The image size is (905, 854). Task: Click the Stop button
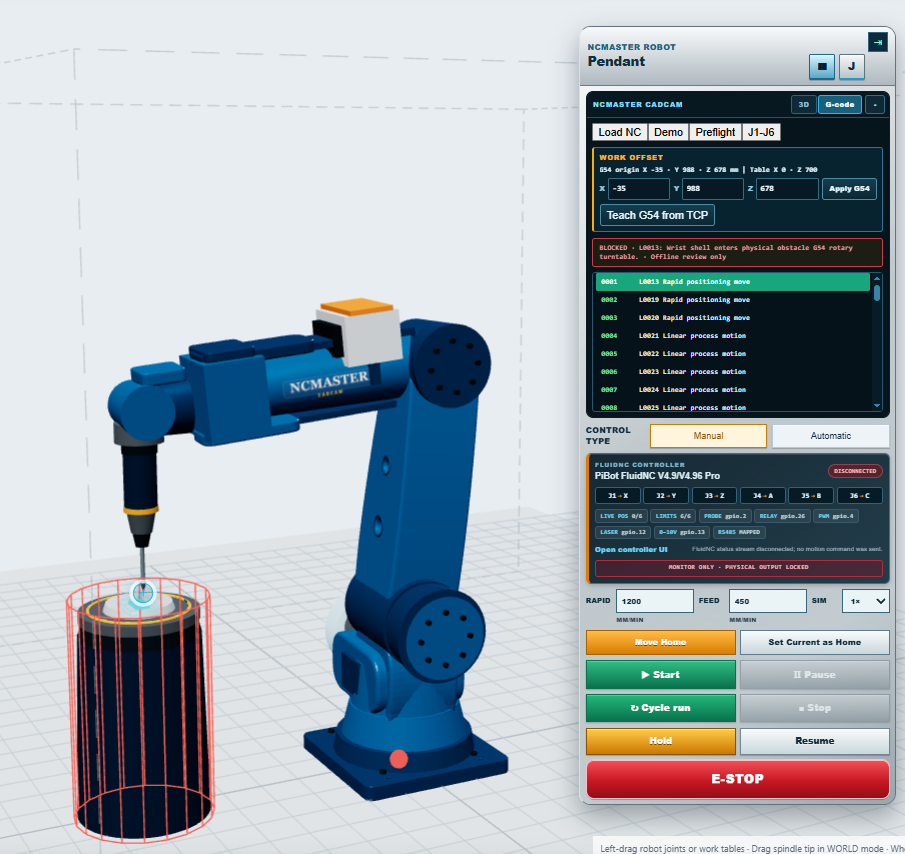[x=814, y=707]
